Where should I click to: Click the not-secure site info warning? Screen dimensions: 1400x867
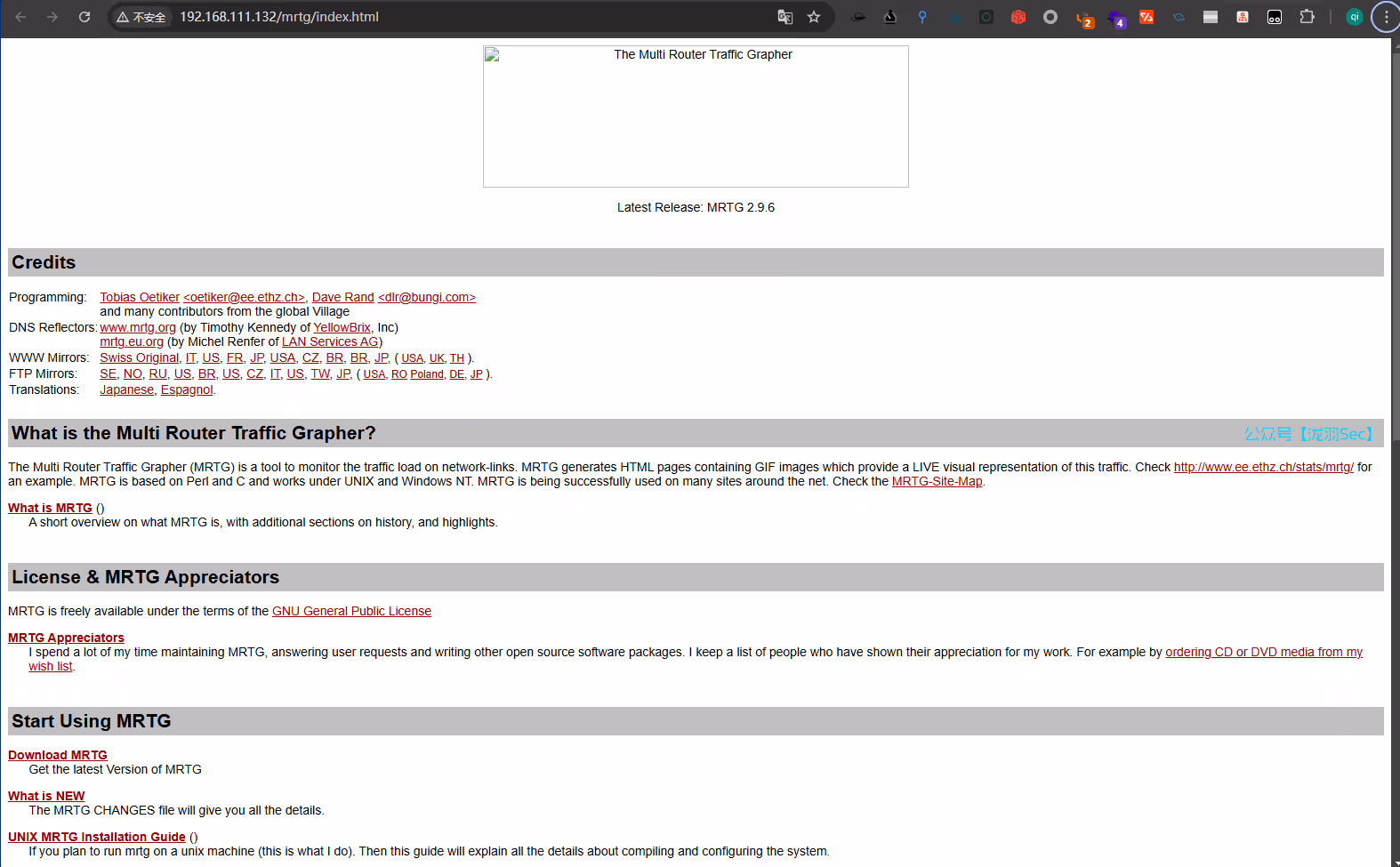141,17
